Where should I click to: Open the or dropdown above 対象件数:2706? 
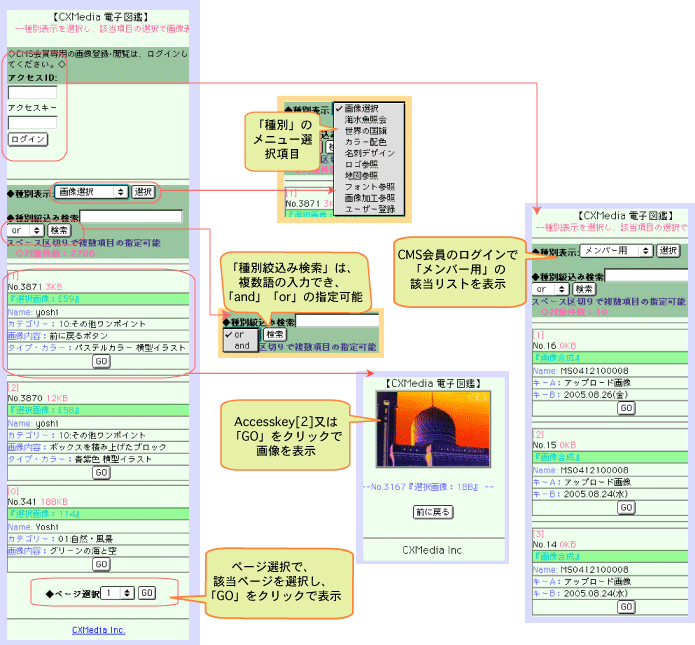point(25,231)
